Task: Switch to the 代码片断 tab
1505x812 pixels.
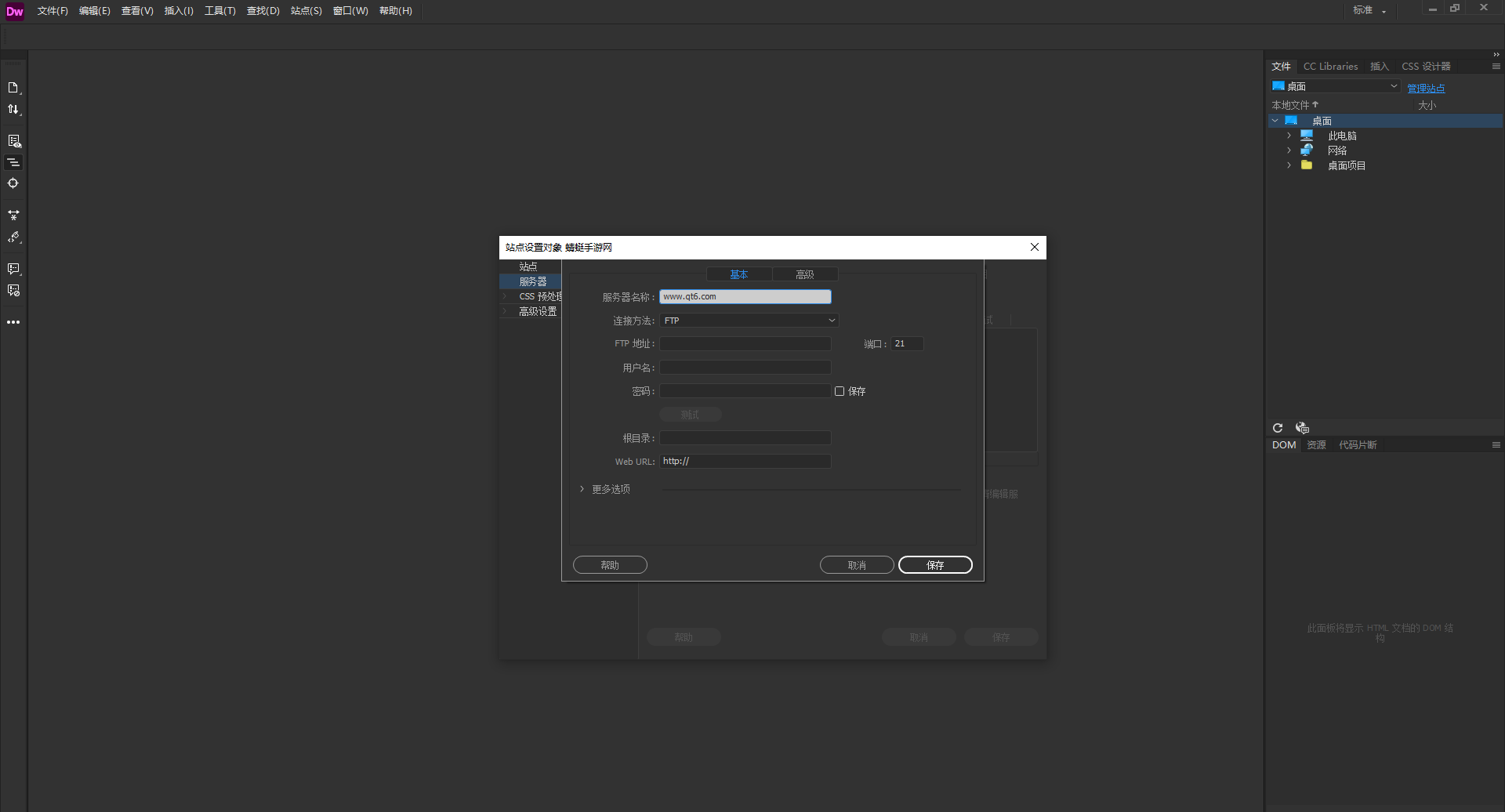Action: pyautogui.click(x=1358, y=445)
